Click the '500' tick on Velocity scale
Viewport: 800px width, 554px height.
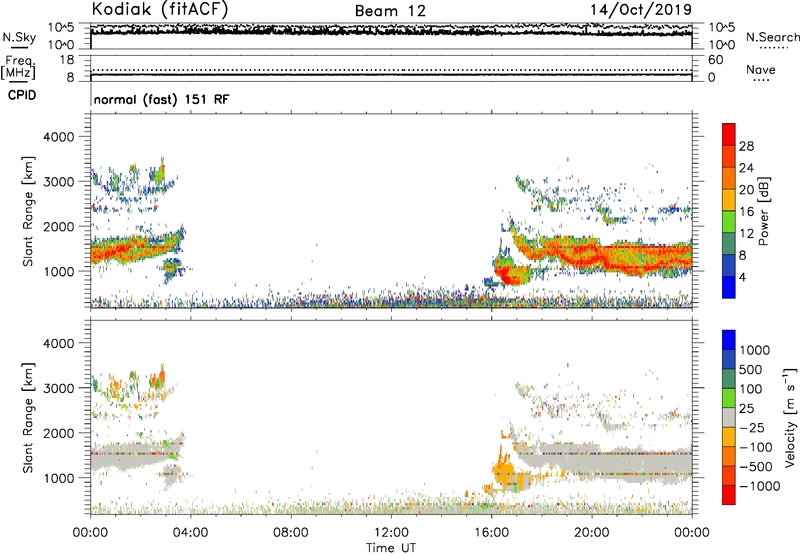coord(749,370)
